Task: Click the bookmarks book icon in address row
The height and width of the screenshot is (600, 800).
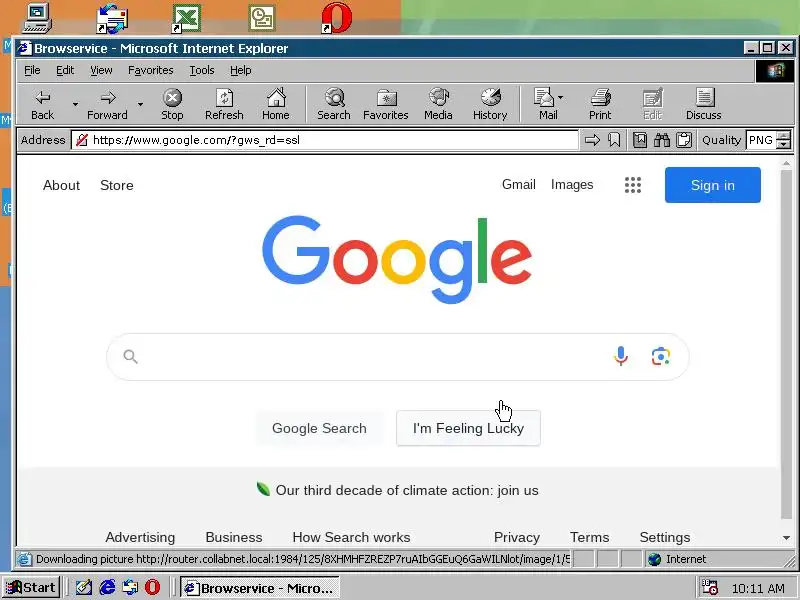Action: click(x=640, y=140)
